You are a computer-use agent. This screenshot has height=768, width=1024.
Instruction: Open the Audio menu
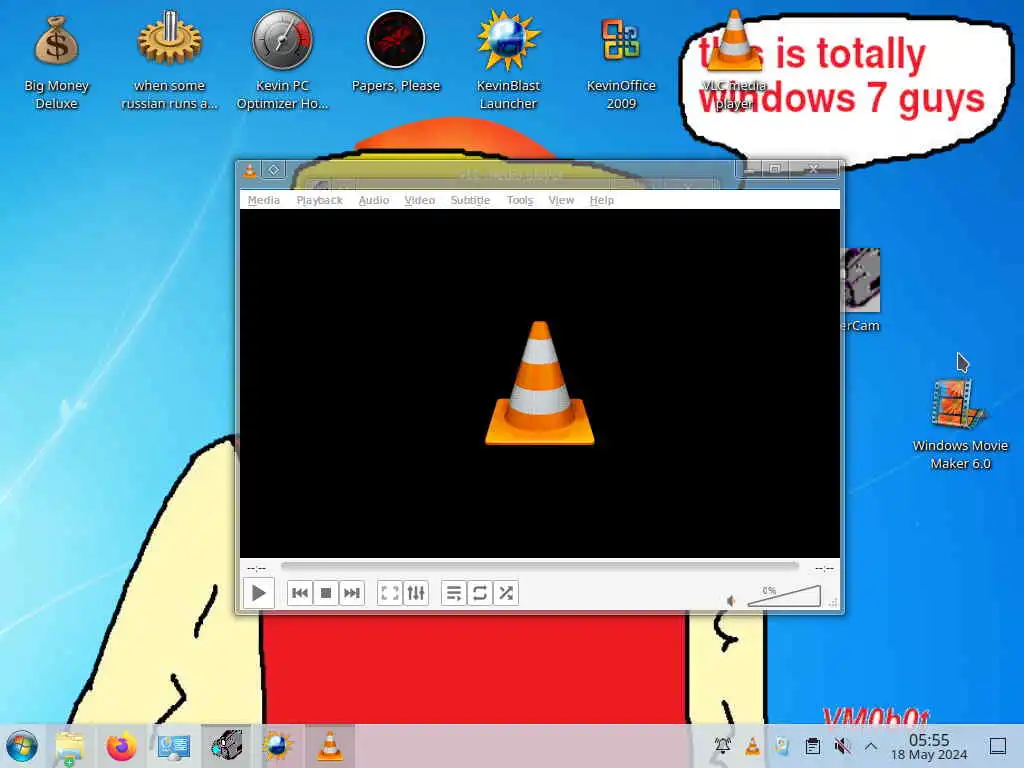374,200
